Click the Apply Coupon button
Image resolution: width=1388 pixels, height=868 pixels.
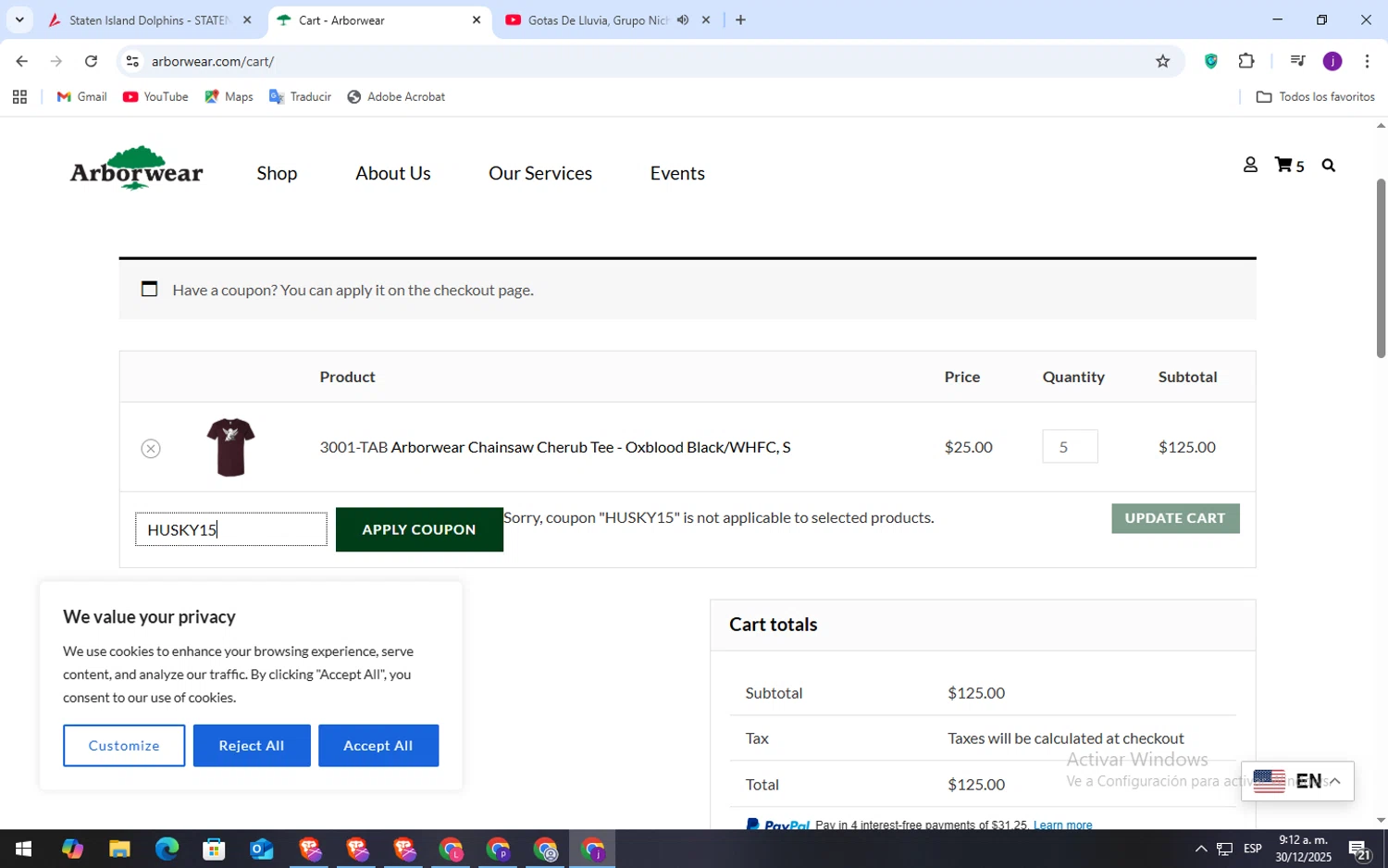[419, 529]
